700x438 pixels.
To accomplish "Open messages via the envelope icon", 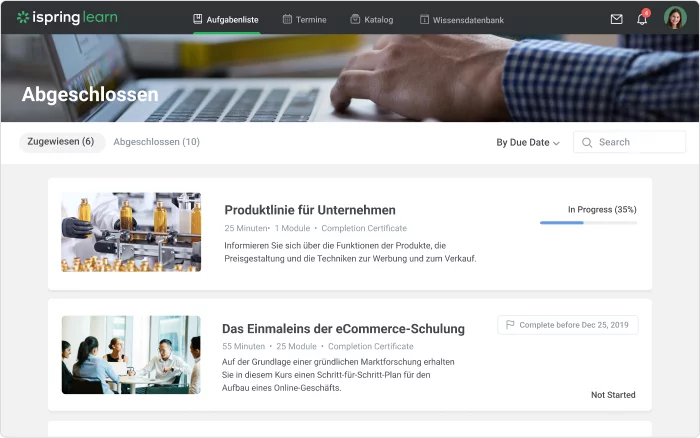I will pyautogui.click(x=617, y=19).
